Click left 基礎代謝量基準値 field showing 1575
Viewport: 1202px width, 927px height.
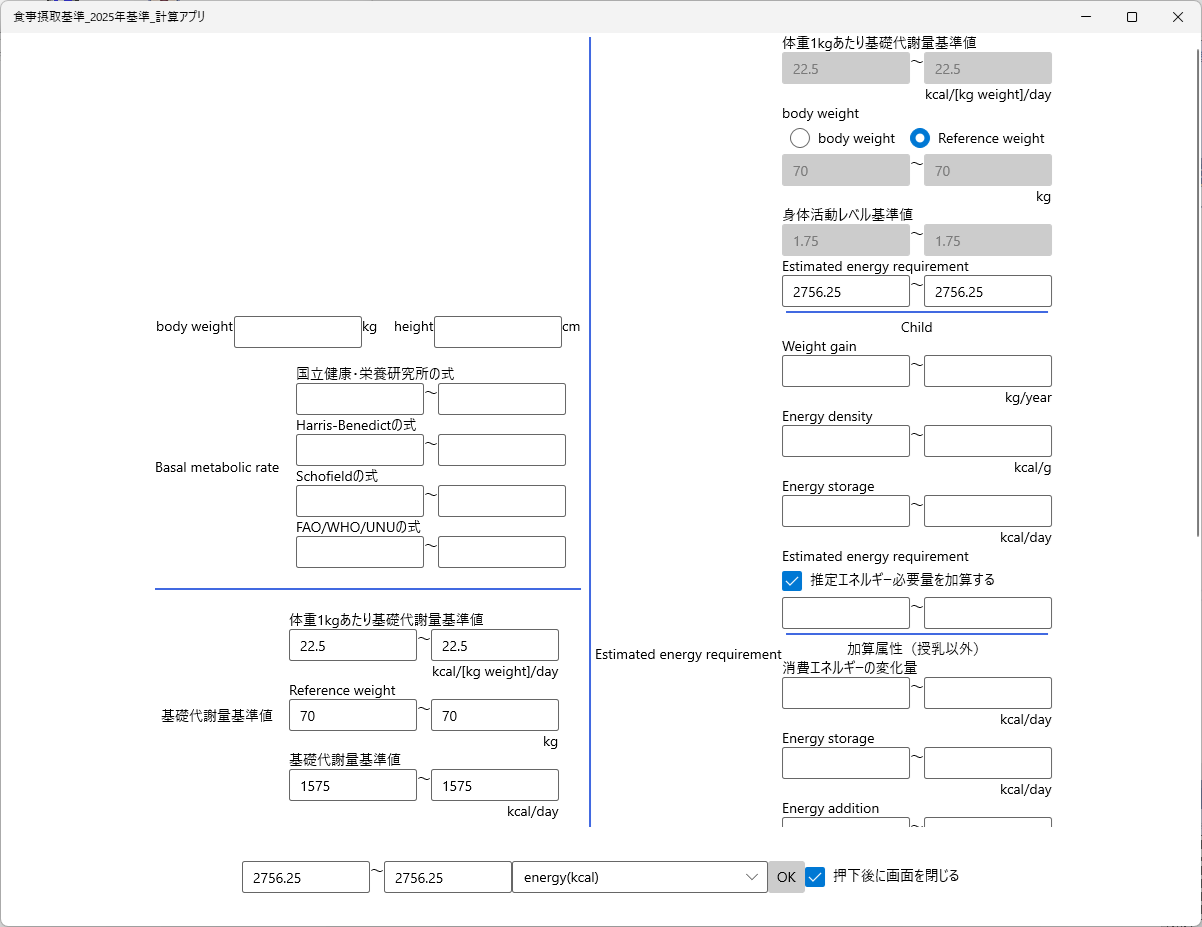click(x=353, y=785)
